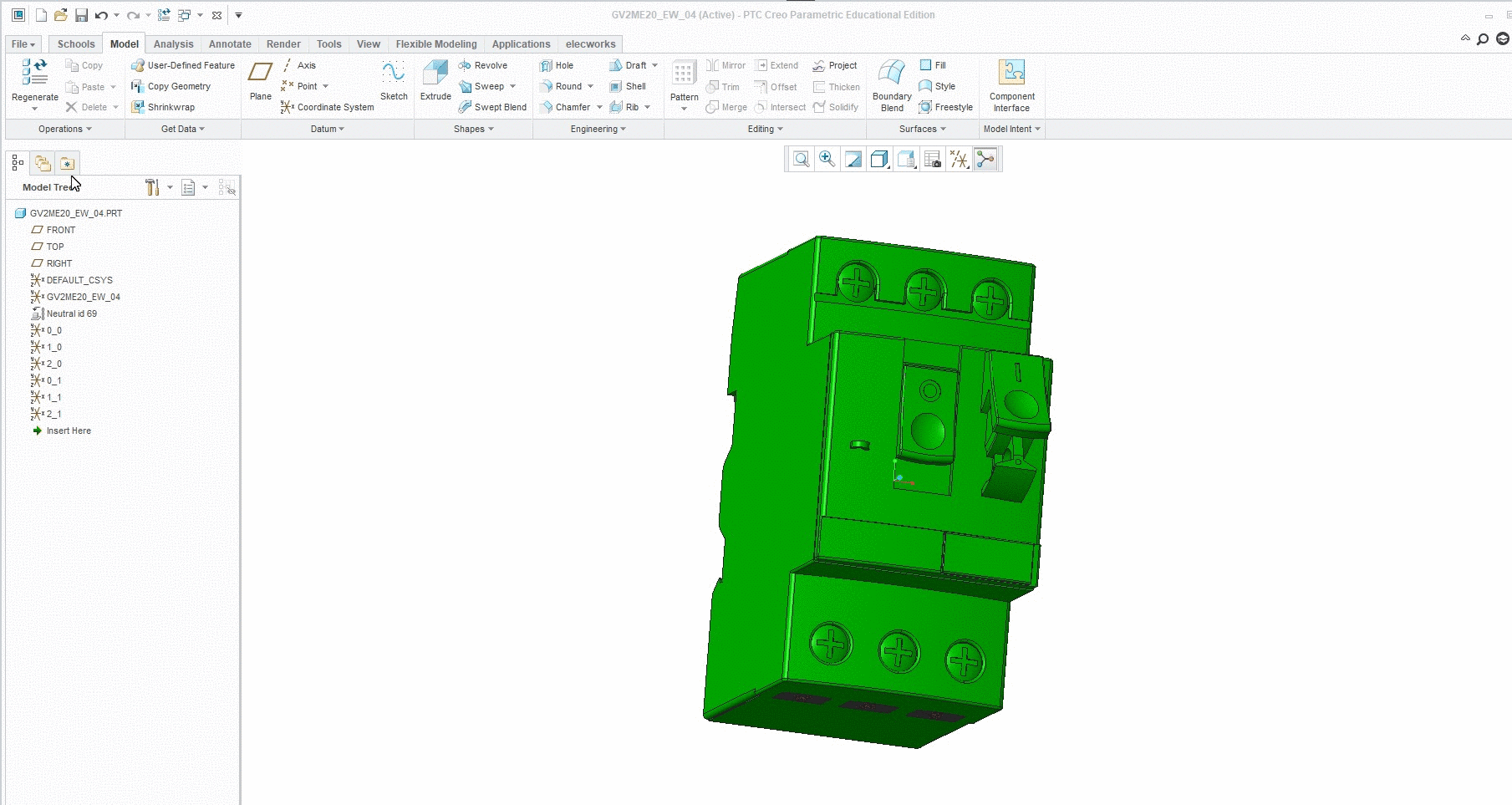
Task: Create a datum Plane
Action: tap(261, 80)
